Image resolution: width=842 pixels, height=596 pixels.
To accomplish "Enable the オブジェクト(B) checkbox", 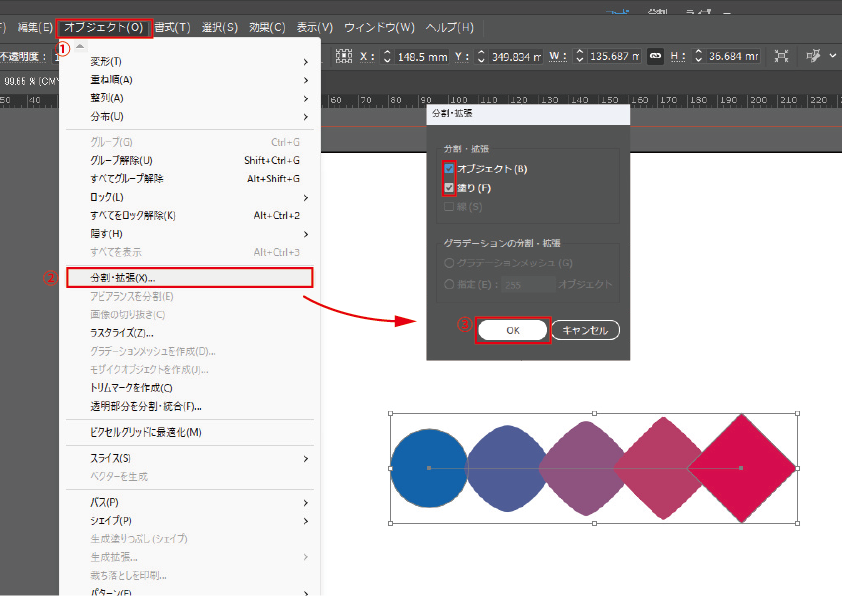I will tap(449, 169).
